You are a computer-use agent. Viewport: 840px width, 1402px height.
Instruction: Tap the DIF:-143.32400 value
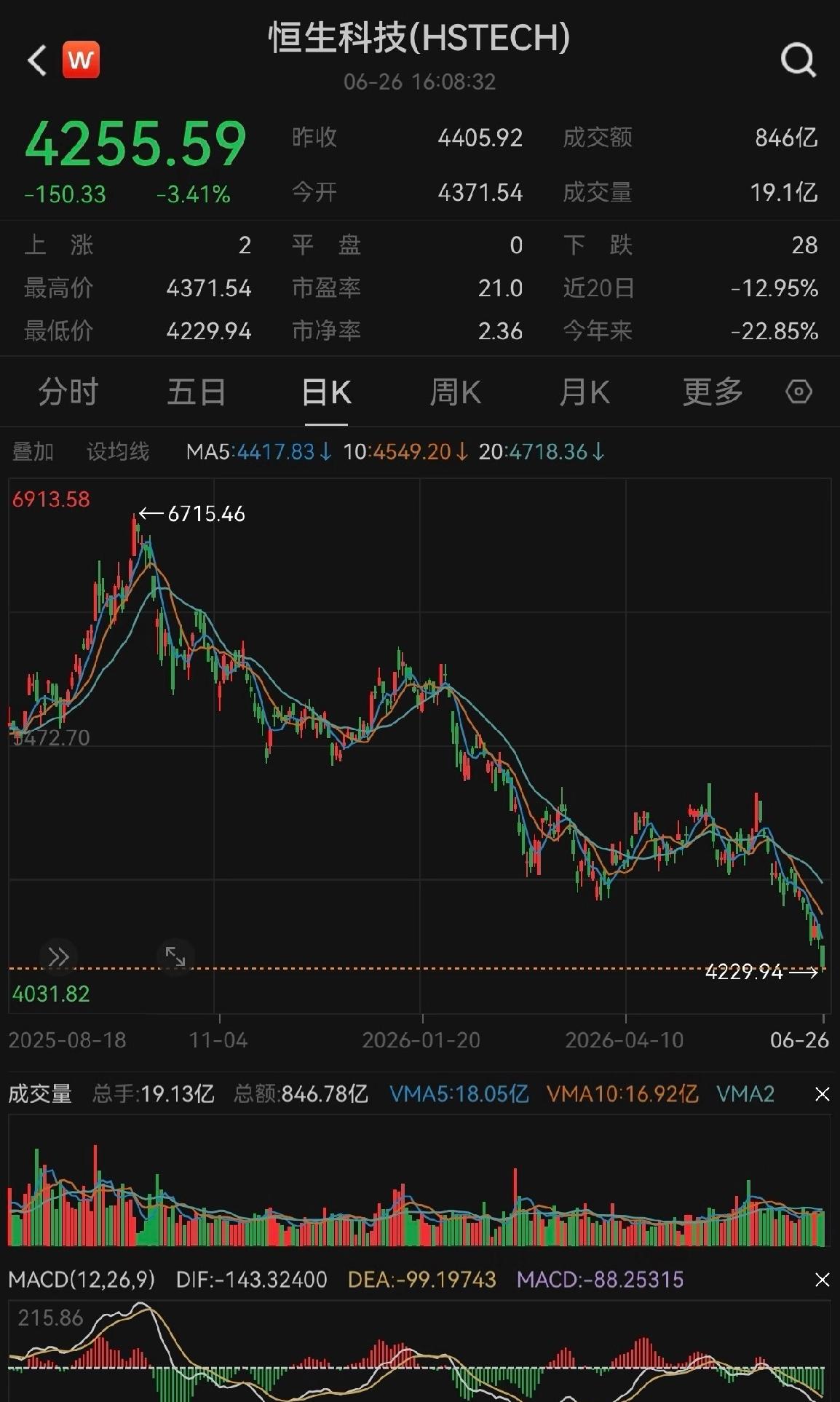252,1280
